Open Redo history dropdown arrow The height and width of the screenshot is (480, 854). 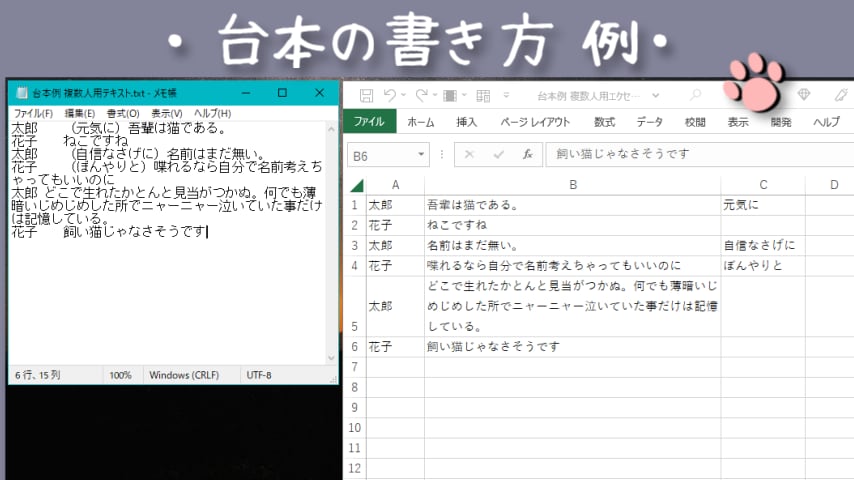tap(435, 95)
